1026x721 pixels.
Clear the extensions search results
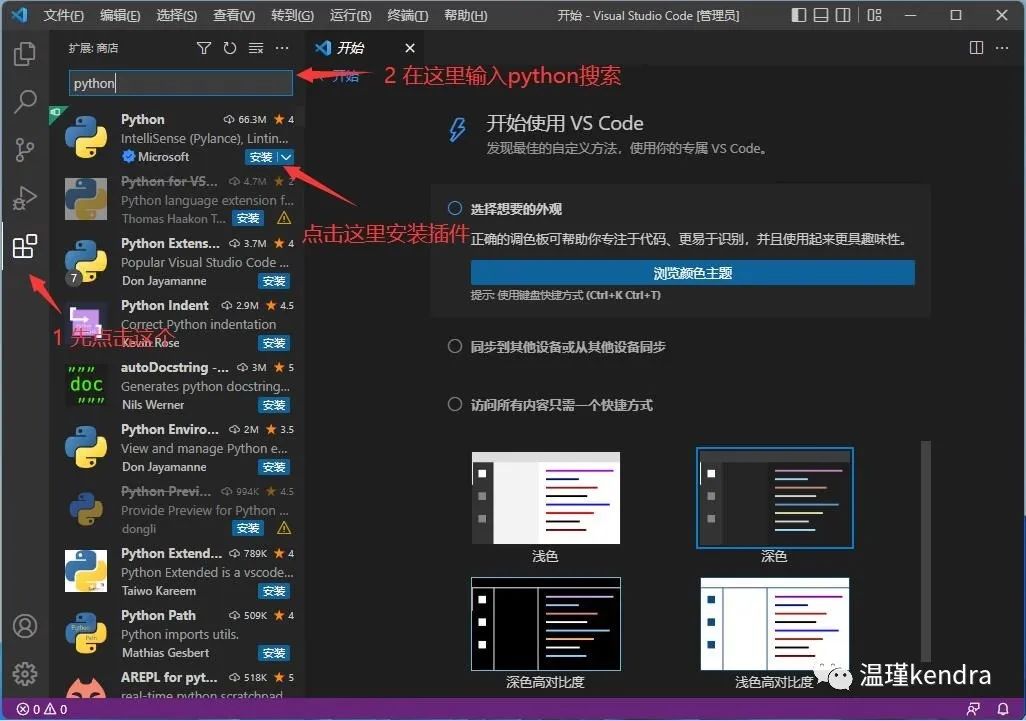[255, 48]
